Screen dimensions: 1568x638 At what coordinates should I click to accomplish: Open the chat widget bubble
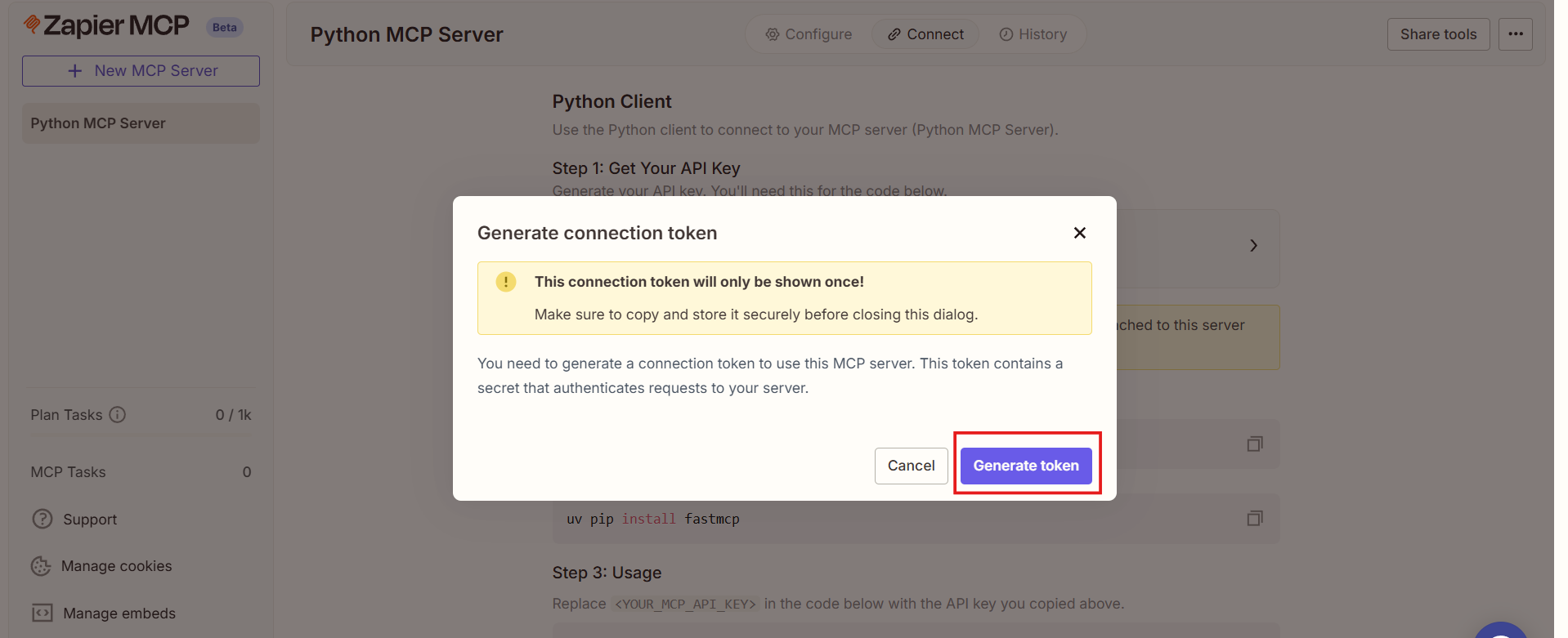coord(1501,631)
